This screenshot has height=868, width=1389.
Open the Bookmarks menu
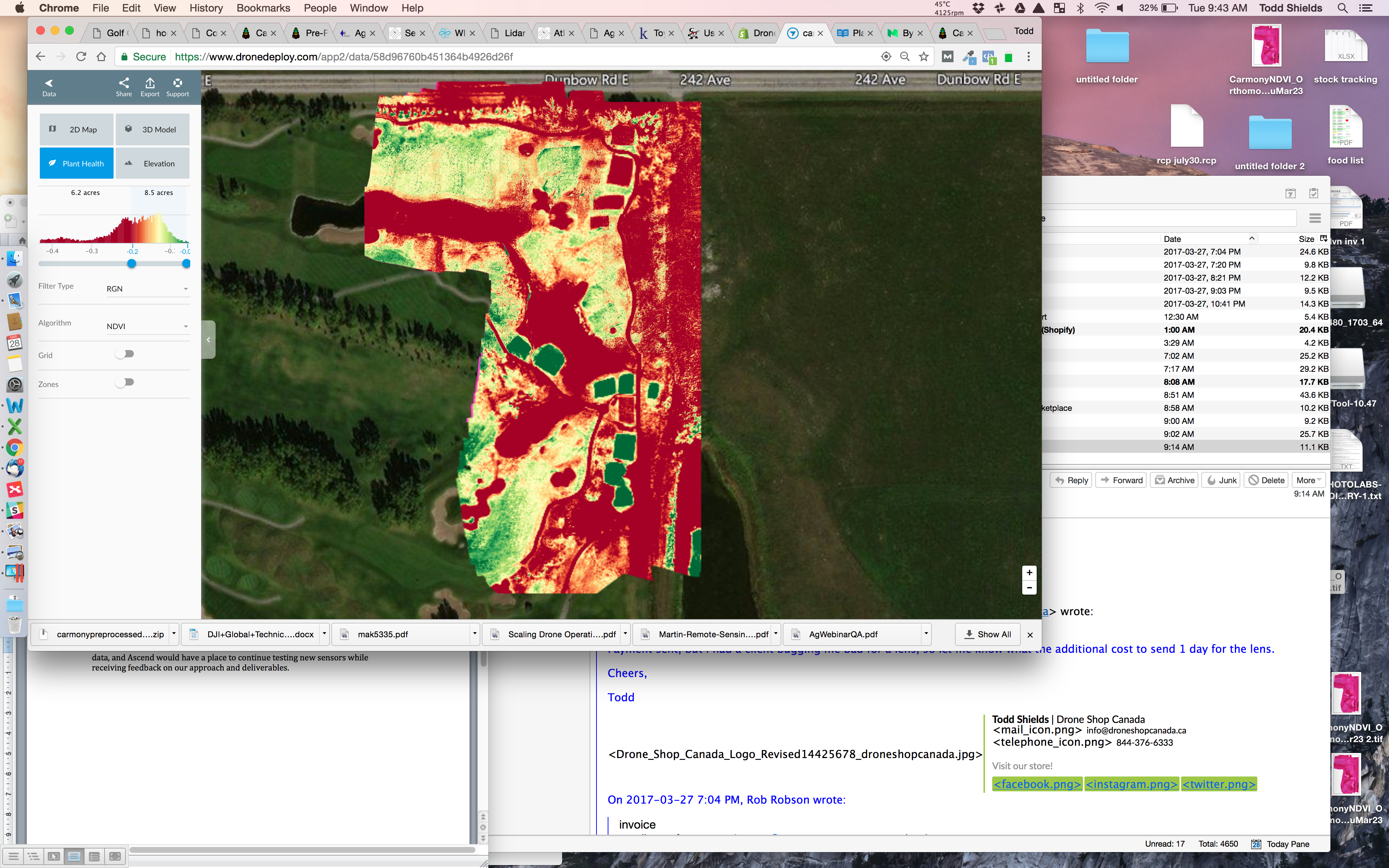point(263,8)
